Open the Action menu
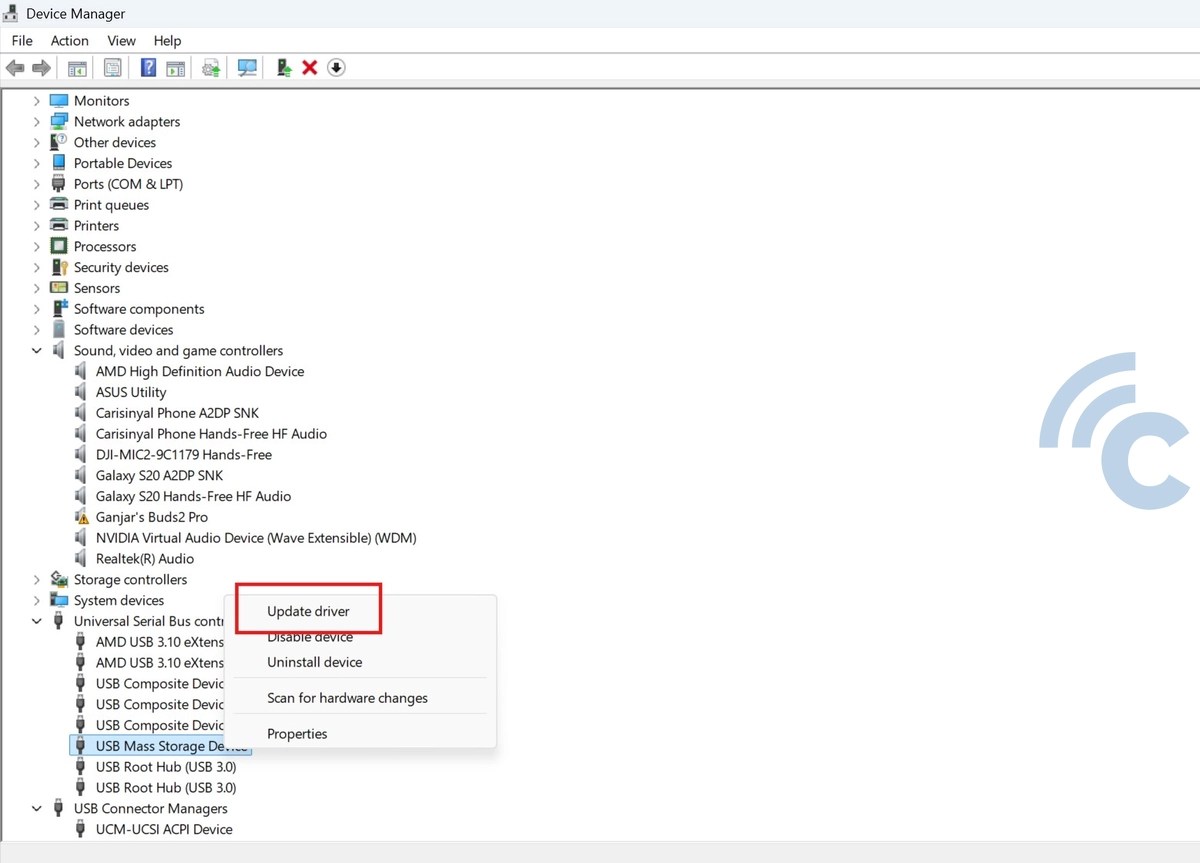 click(70, 41)
